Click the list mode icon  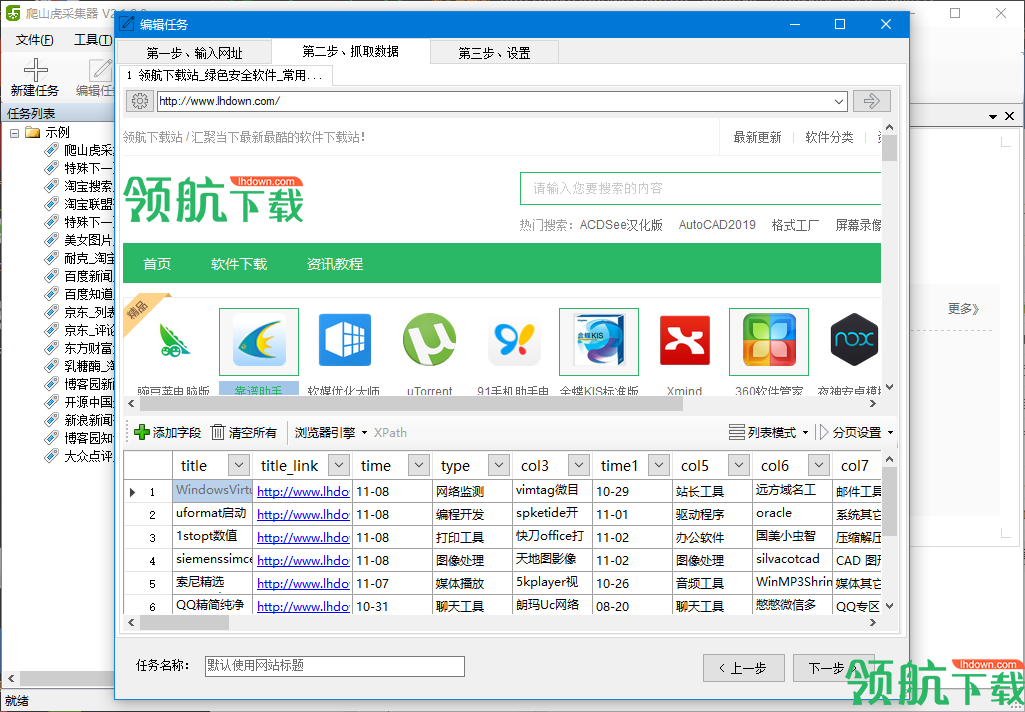pos(737,432)
